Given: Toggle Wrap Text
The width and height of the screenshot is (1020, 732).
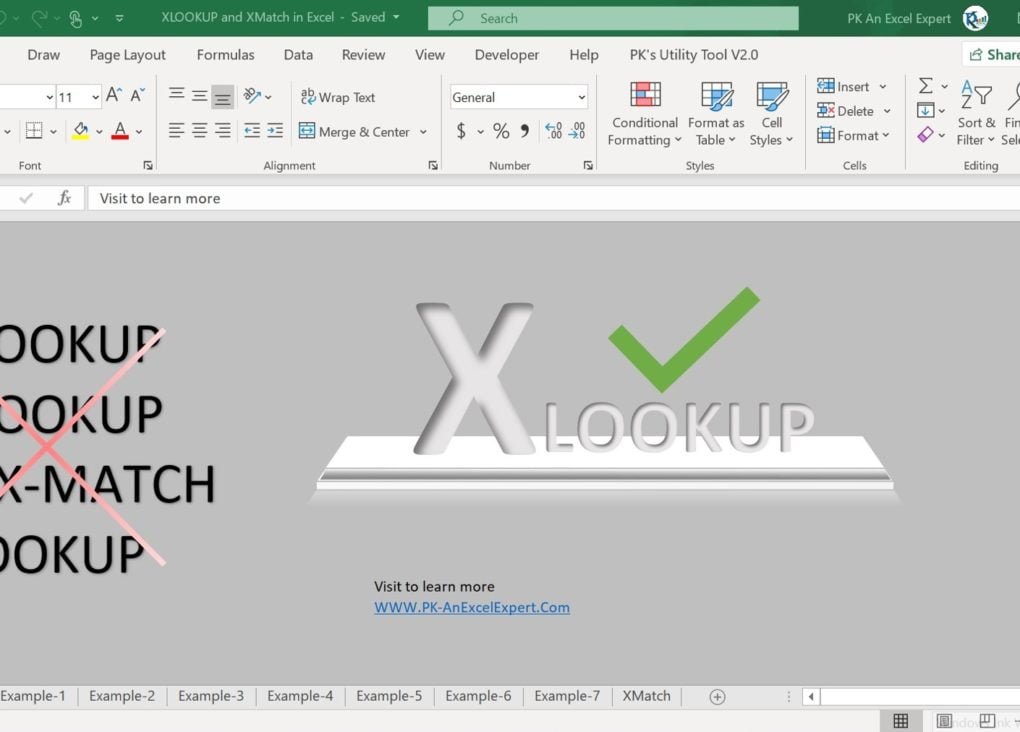Looking at the screenshot, I should click(338, 97).
